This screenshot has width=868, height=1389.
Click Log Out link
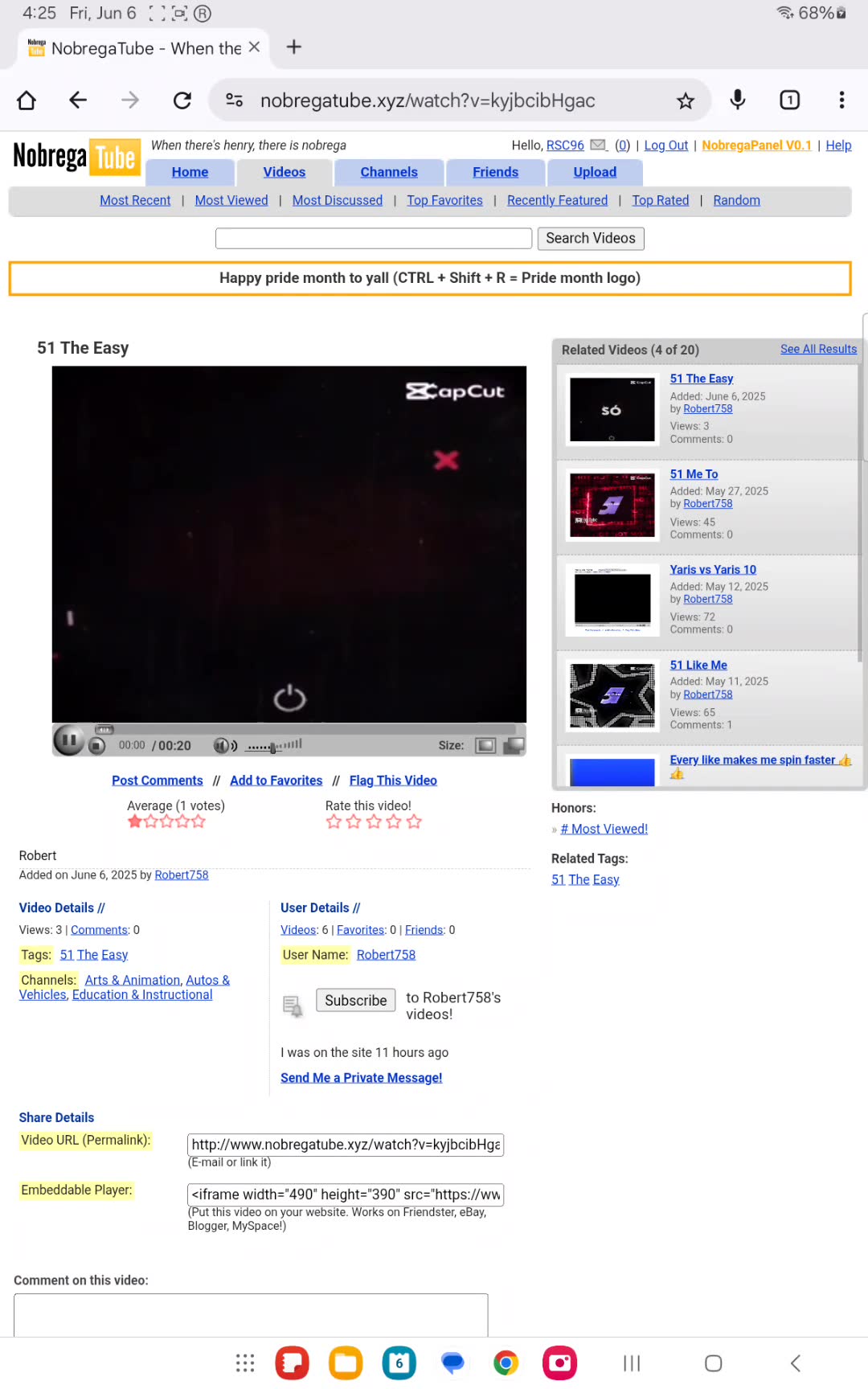click(666, 145)
